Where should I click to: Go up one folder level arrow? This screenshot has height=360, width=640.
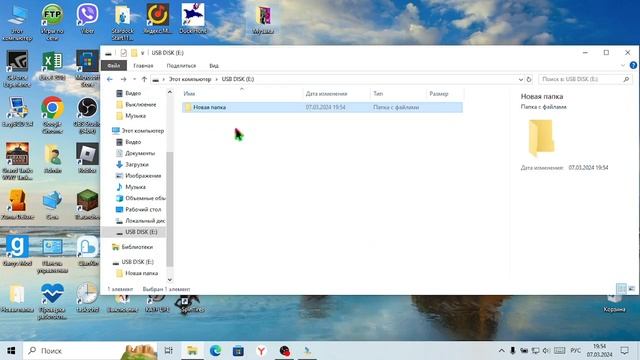coord(144,79)
